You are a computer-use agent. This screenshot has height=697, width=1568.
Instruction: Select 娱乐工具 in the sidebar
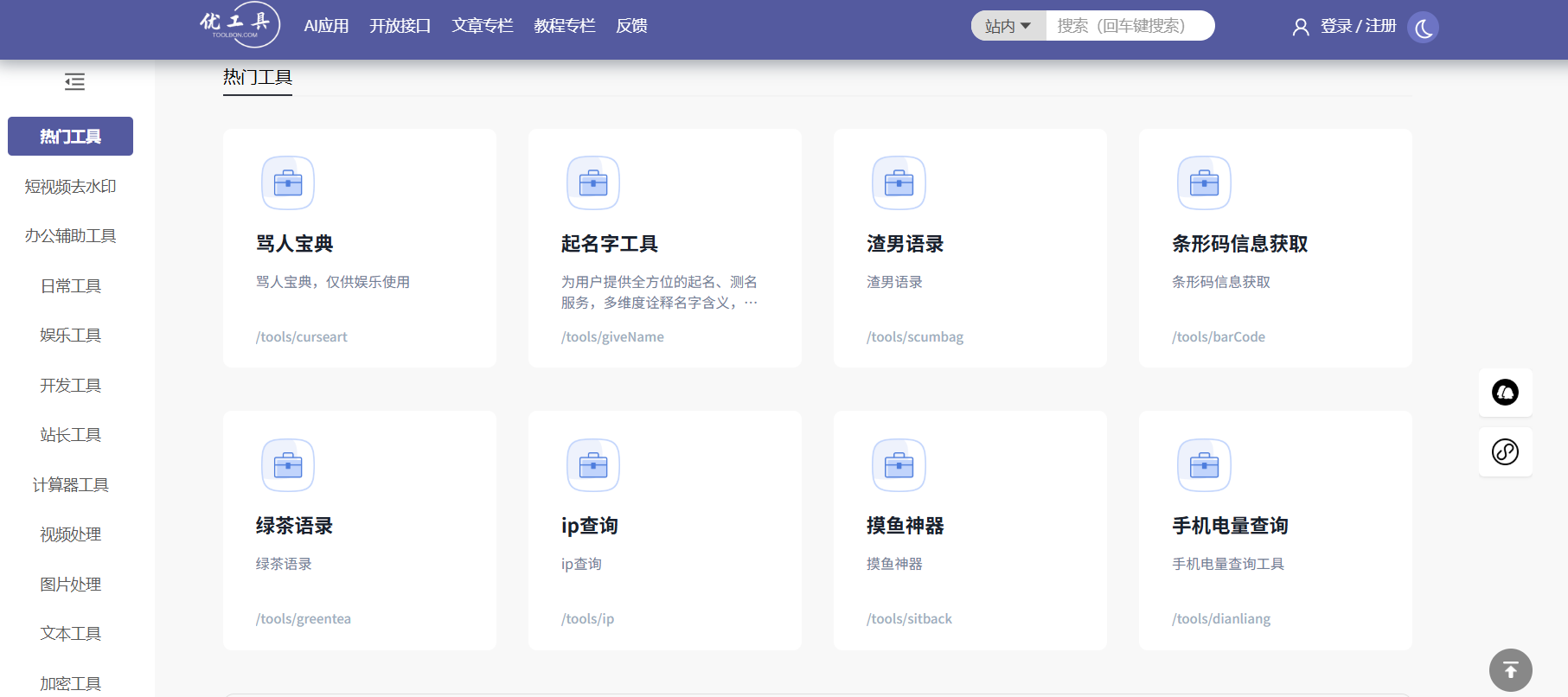(70, 336)
